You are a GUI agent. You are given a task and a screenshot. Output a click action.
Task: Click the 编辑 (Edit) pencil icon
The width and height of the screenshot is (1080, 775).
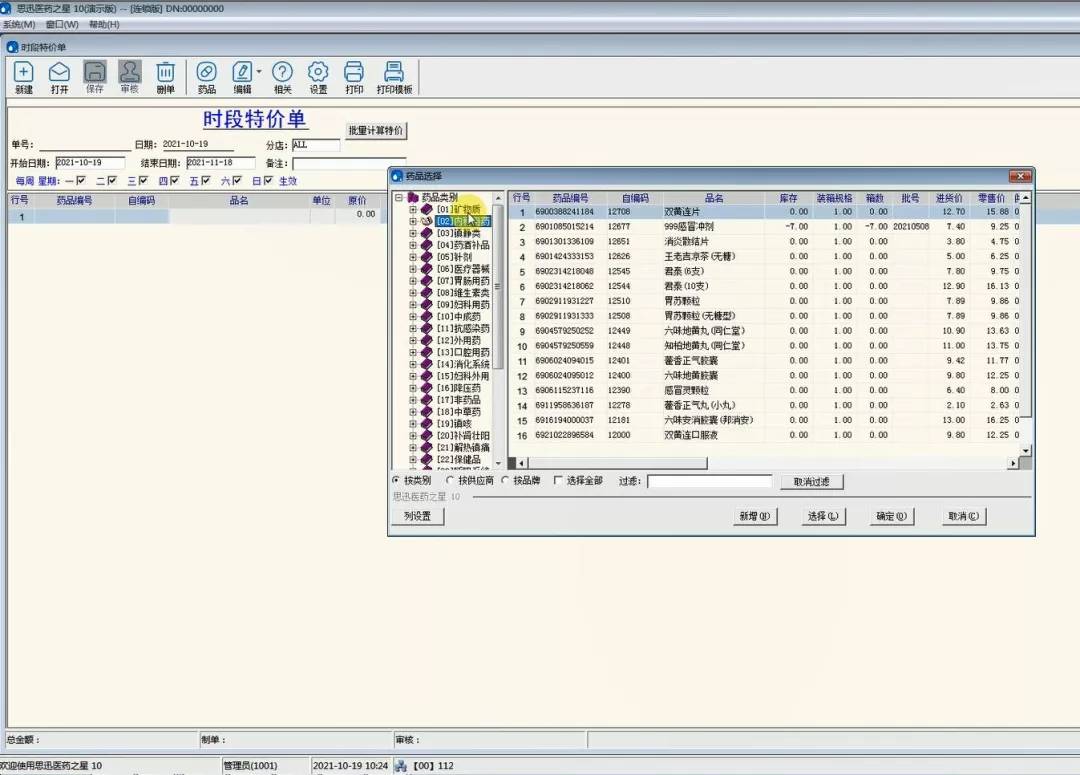242,72
